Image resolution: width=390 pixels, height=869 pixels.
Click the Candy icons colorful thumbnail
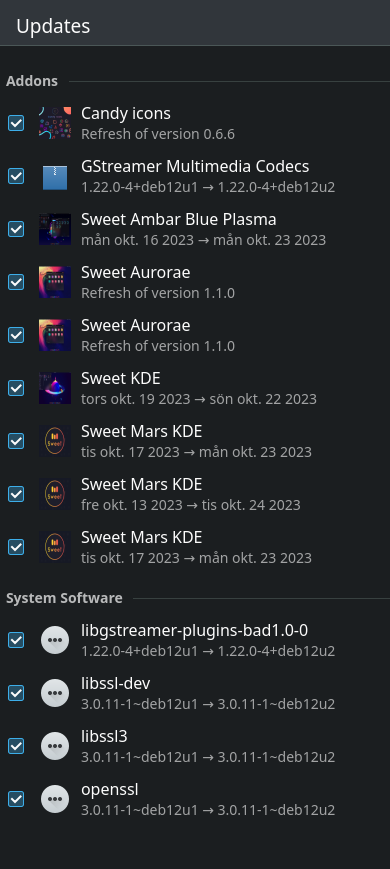point(55,123)
